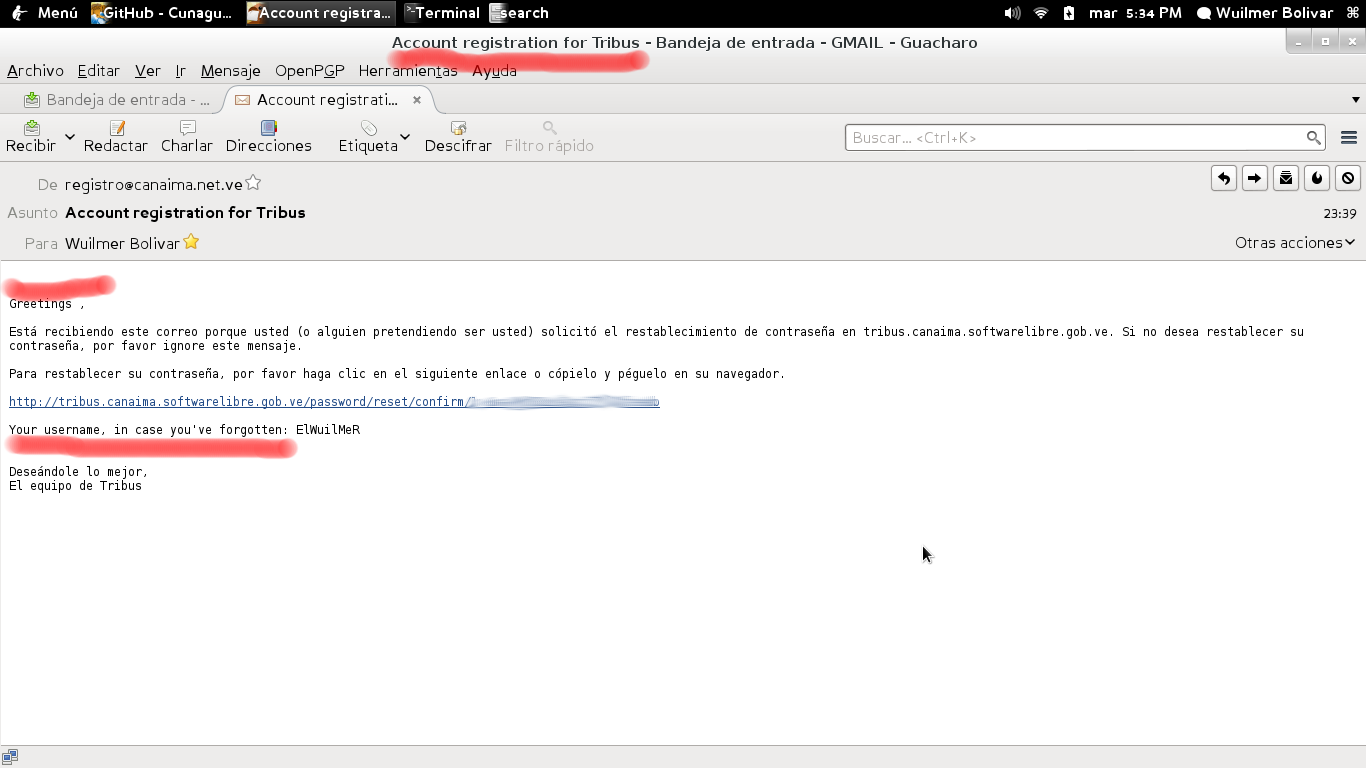Switch to the GitHub - Cunagu... taskbar window
1366x768 pixels.
pyautogui.click(x=161, y=13)
